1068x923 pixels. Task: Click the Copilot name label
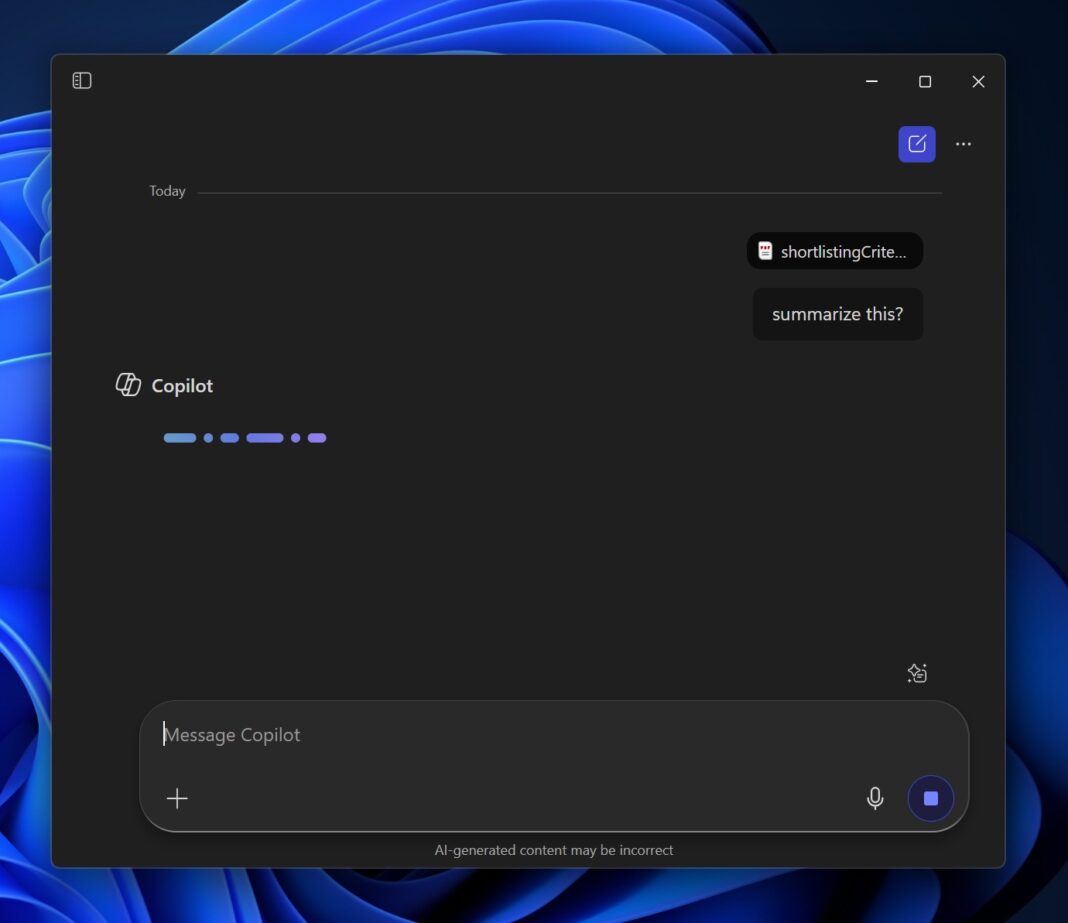(182, 385)
